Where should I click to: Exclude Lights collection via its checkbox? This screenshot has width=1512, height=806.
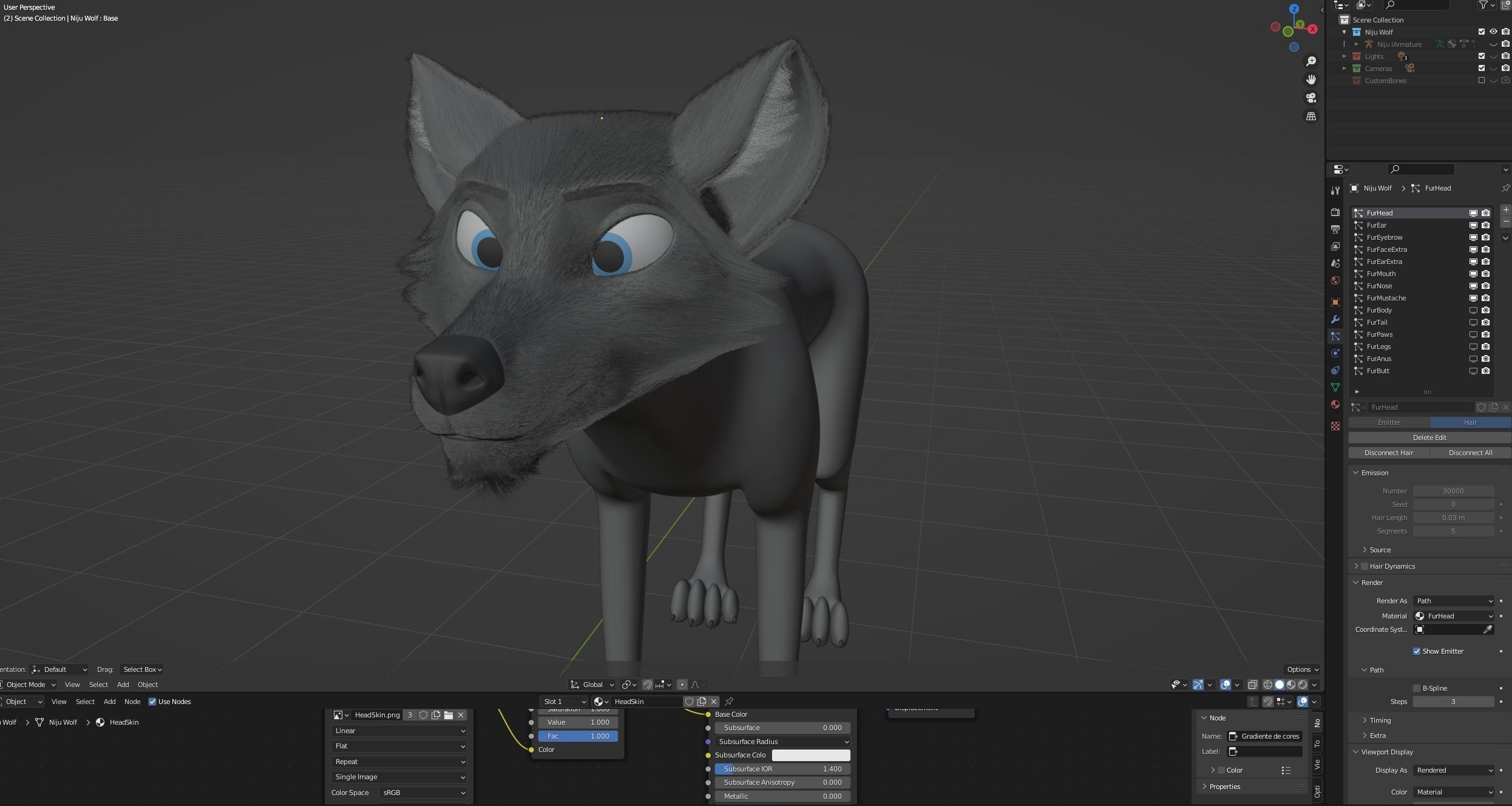pos(1481,56)
